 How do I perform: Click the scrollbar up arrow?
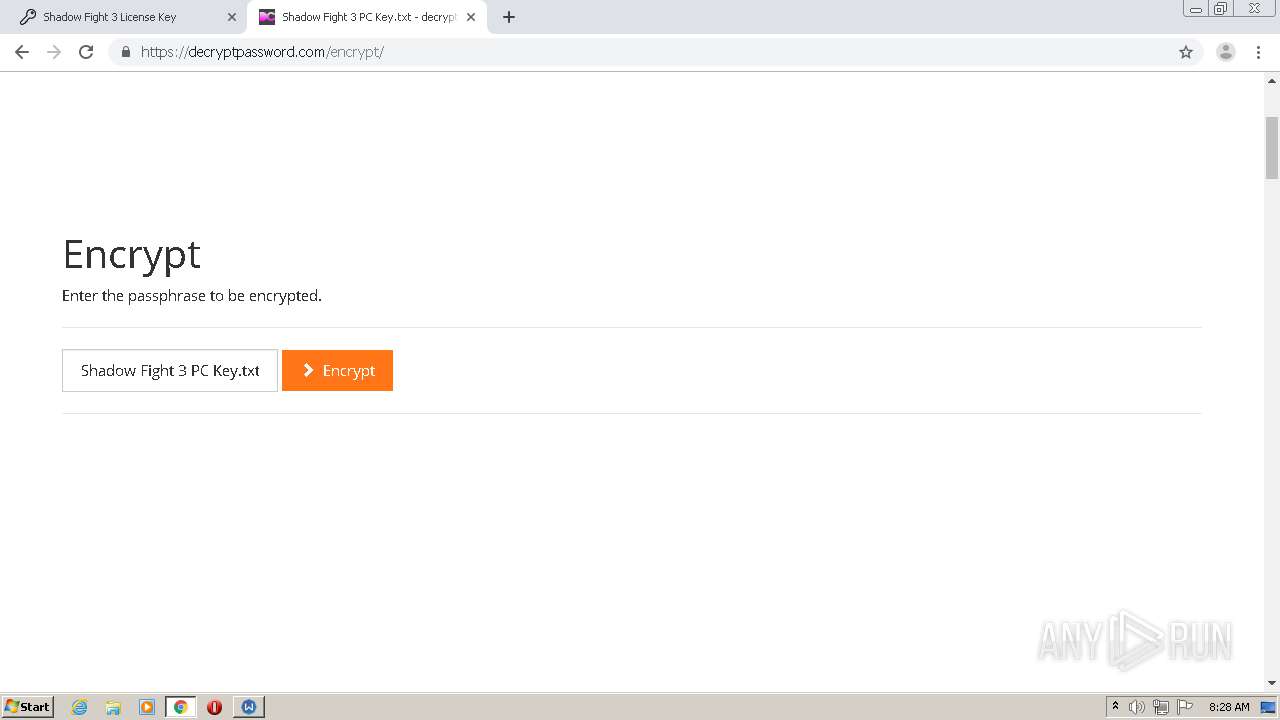(x=1272, y=80)
